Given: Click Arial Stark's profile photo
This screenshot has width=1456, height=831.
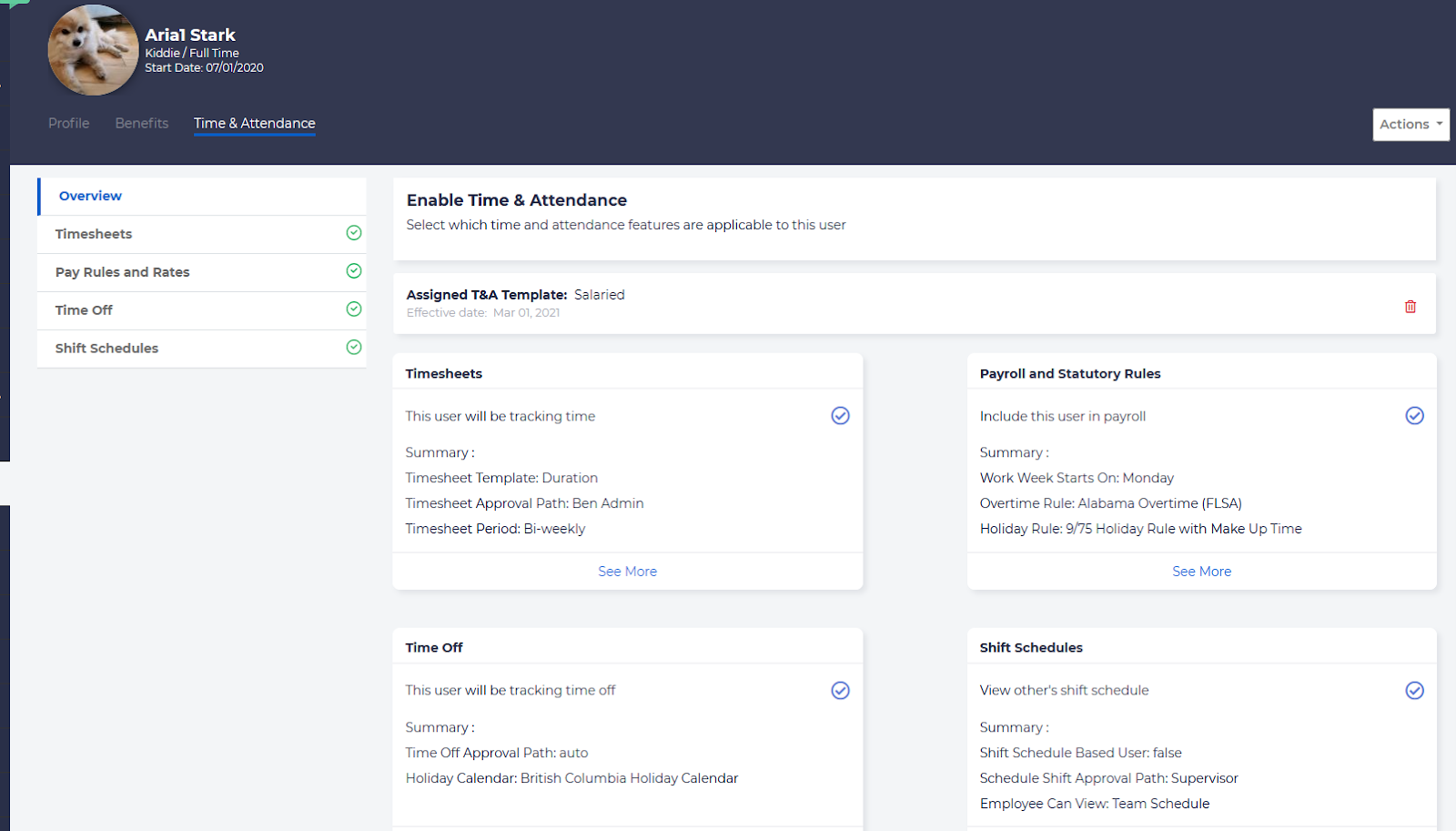Looking at the screenshot, I should coord(93,51).
